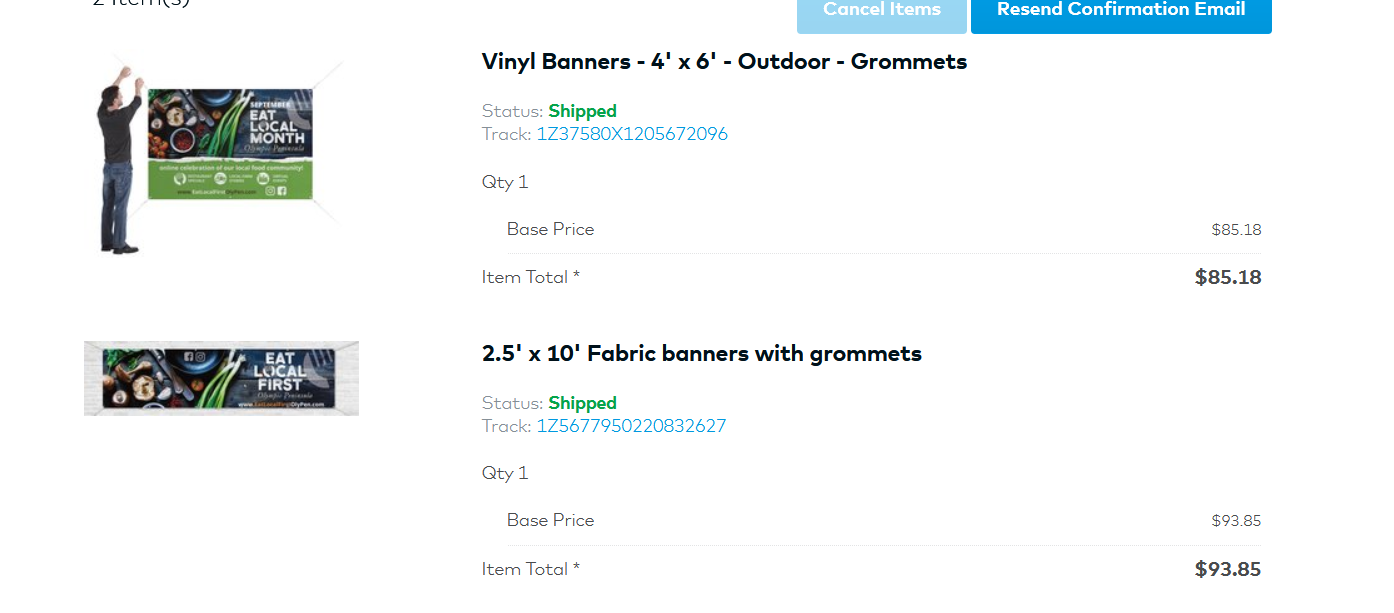This screenshot has width=1394, height=613.
Task: Click the Cancel Items button
Action: tap(881, 12)
